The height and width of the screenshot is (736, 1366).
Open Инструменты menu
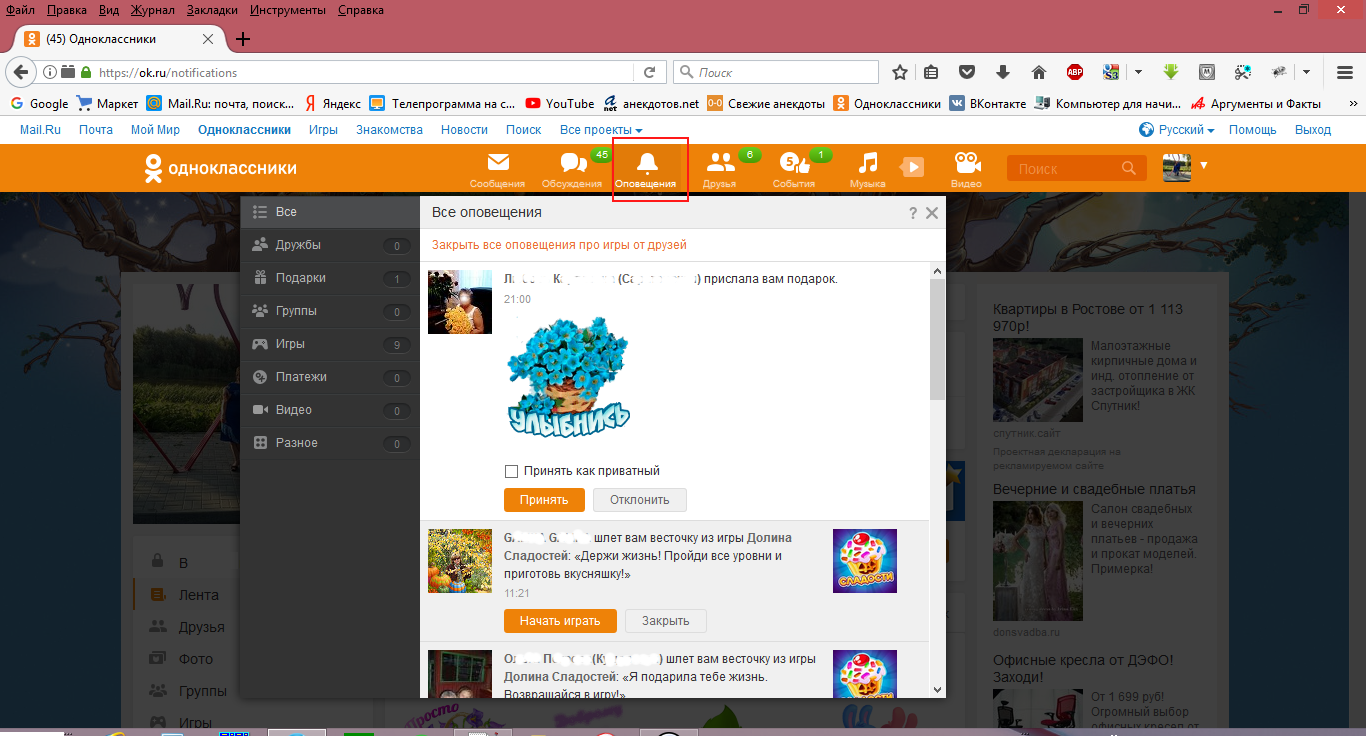click(x=288, y=9)
